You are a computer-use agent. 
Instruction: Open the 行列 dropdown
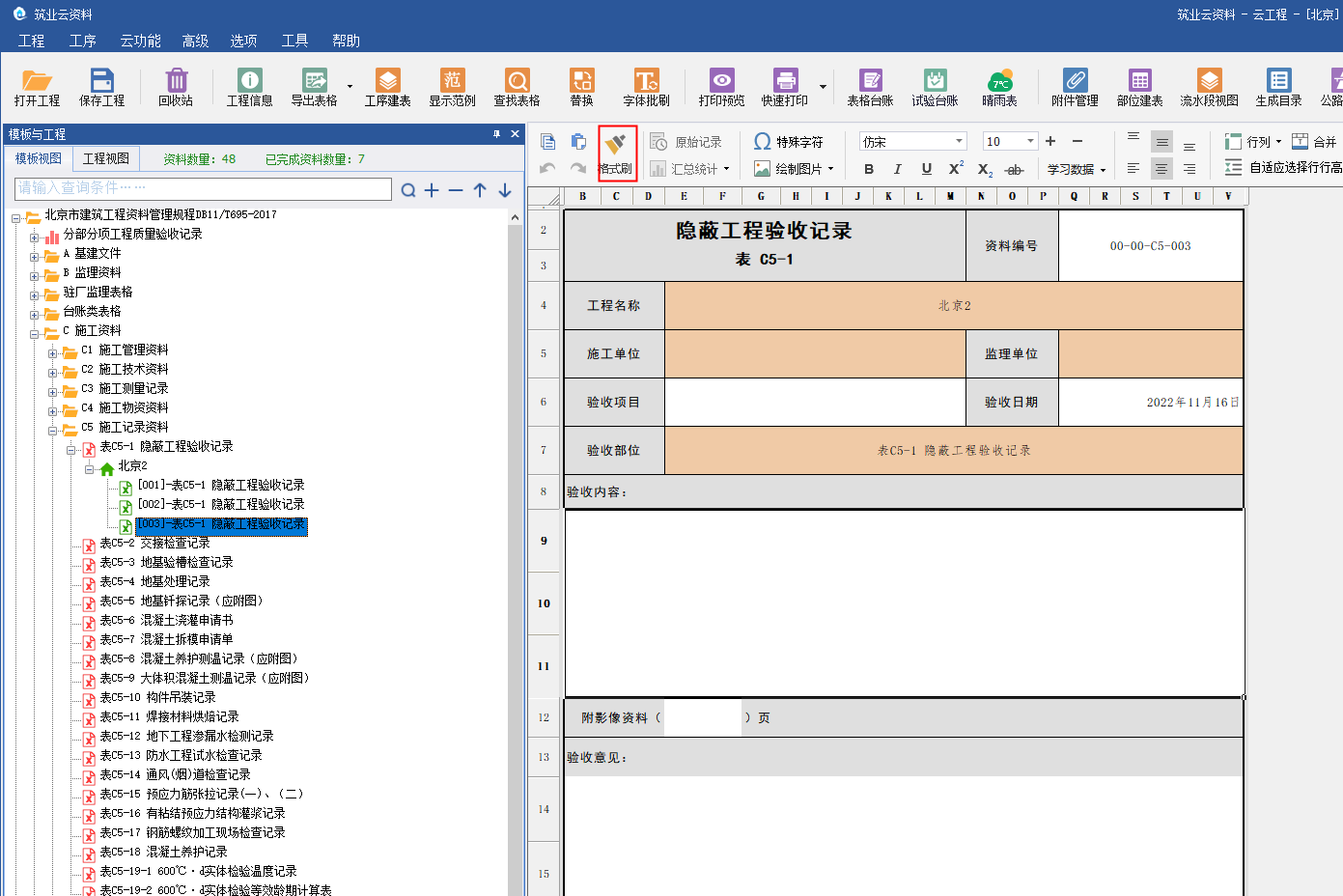point(1253,142)
